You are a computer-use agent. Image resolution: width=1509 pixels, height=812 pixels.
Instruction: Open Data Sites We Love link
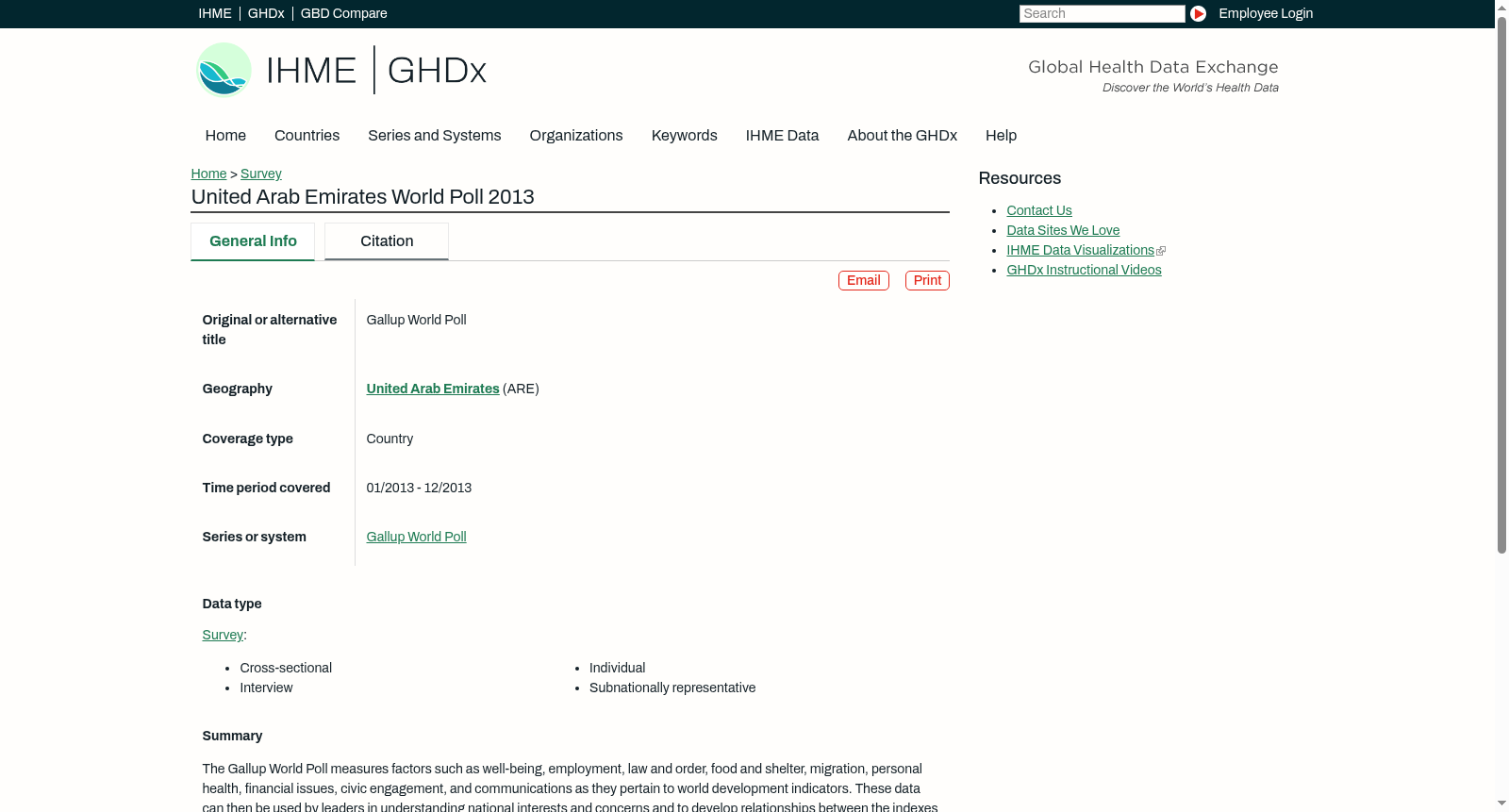(x=1063, y=230)
